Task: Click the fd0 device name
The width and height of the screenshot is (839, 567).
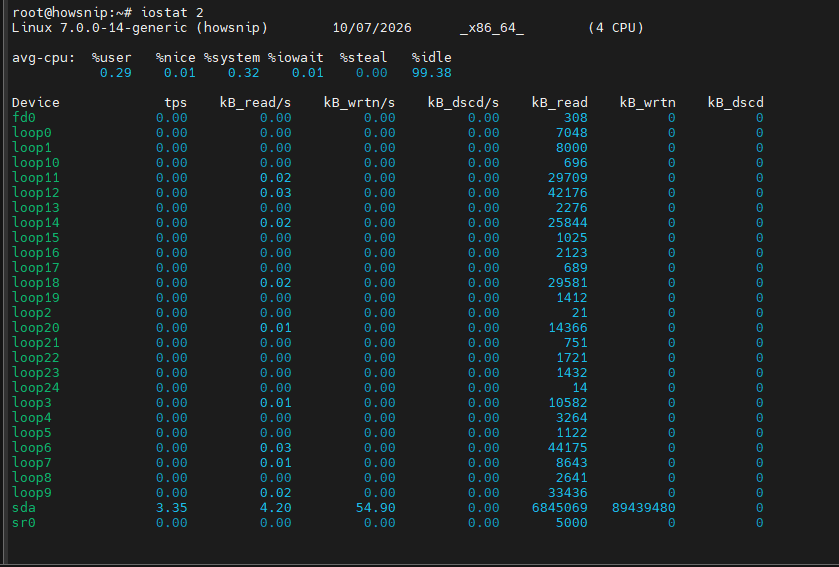Action: click(24, 118)
